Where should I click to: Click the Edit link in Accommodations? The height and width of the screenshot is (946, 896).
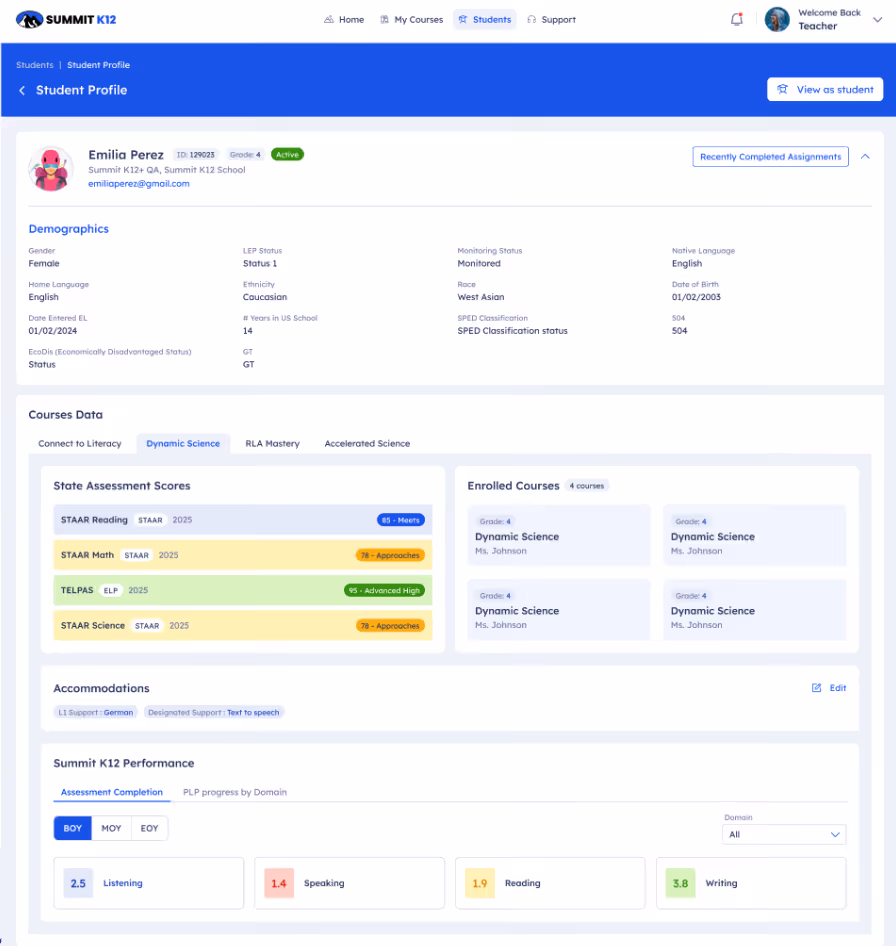tap(837, 688)
